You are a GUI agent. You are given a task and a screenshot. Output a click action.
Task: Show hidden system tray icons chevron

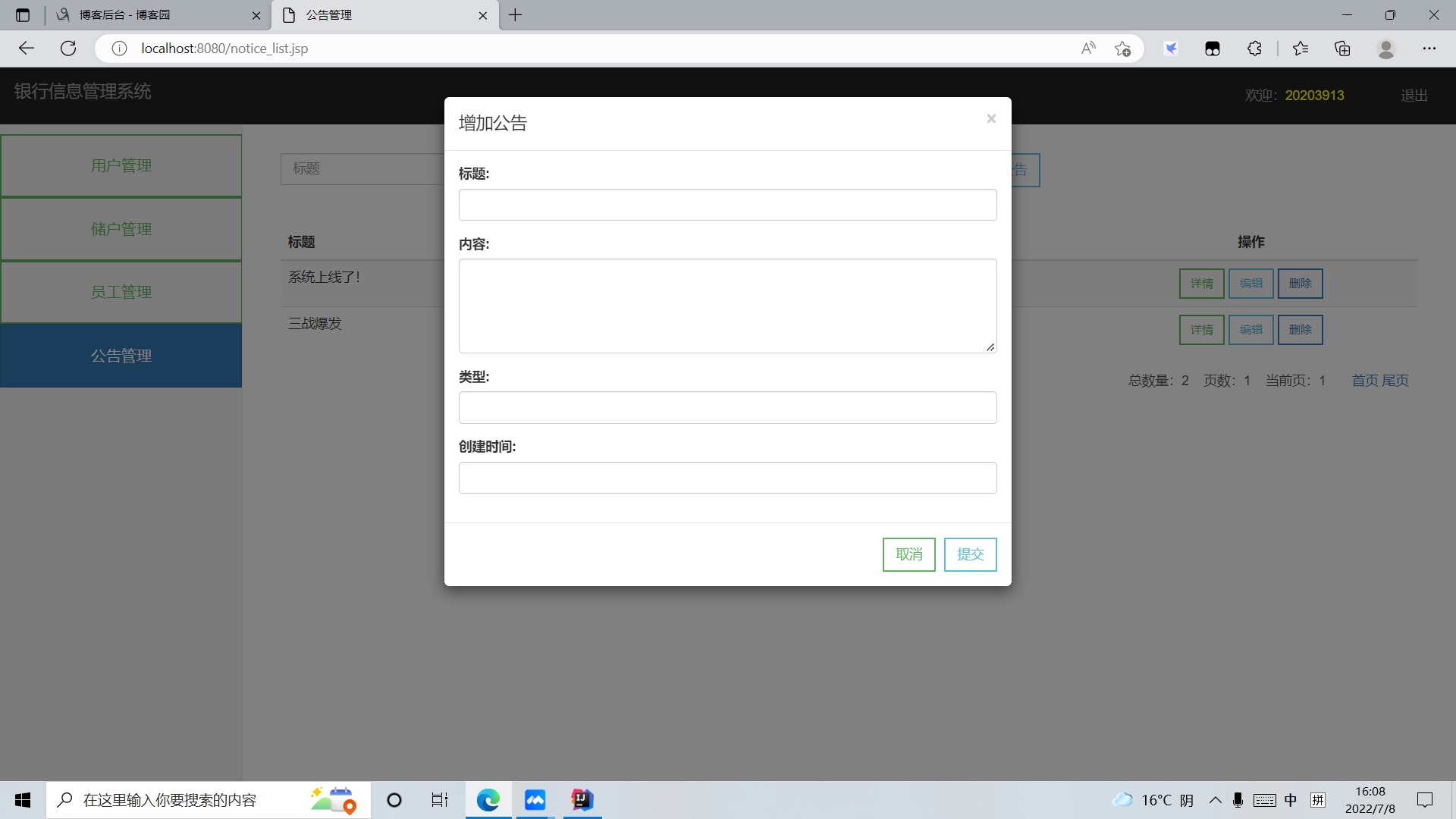point(1215,800)
